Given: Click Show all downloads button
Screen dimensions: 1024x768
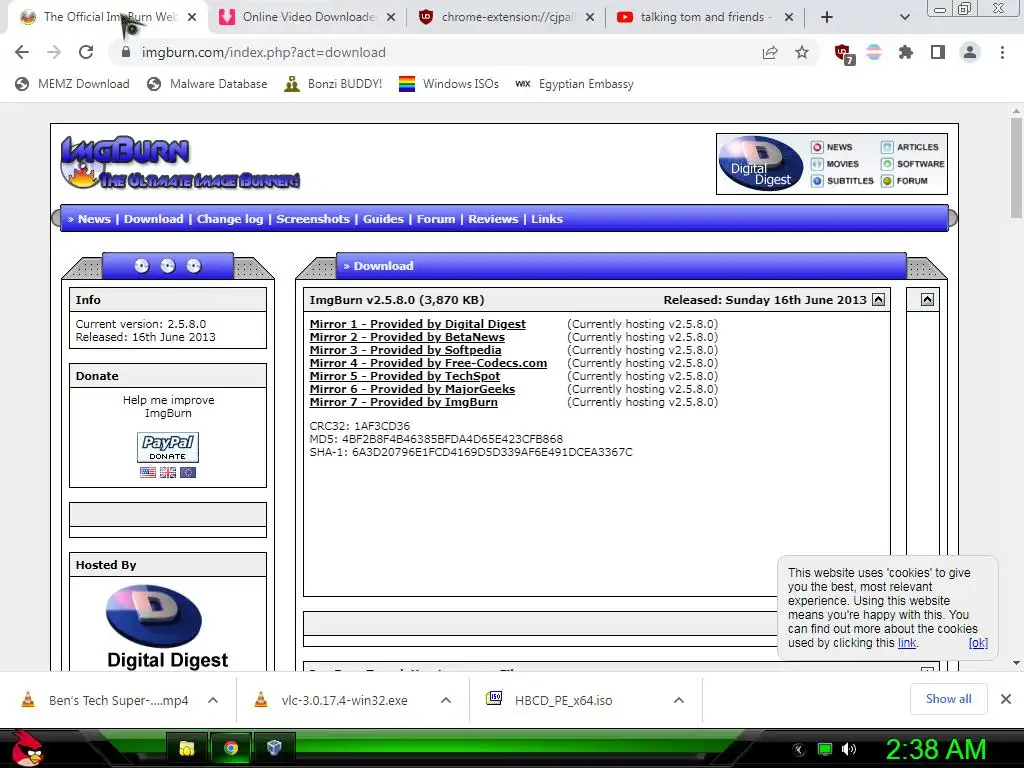Looking at the screenshot, I should (x=948, y=699).
